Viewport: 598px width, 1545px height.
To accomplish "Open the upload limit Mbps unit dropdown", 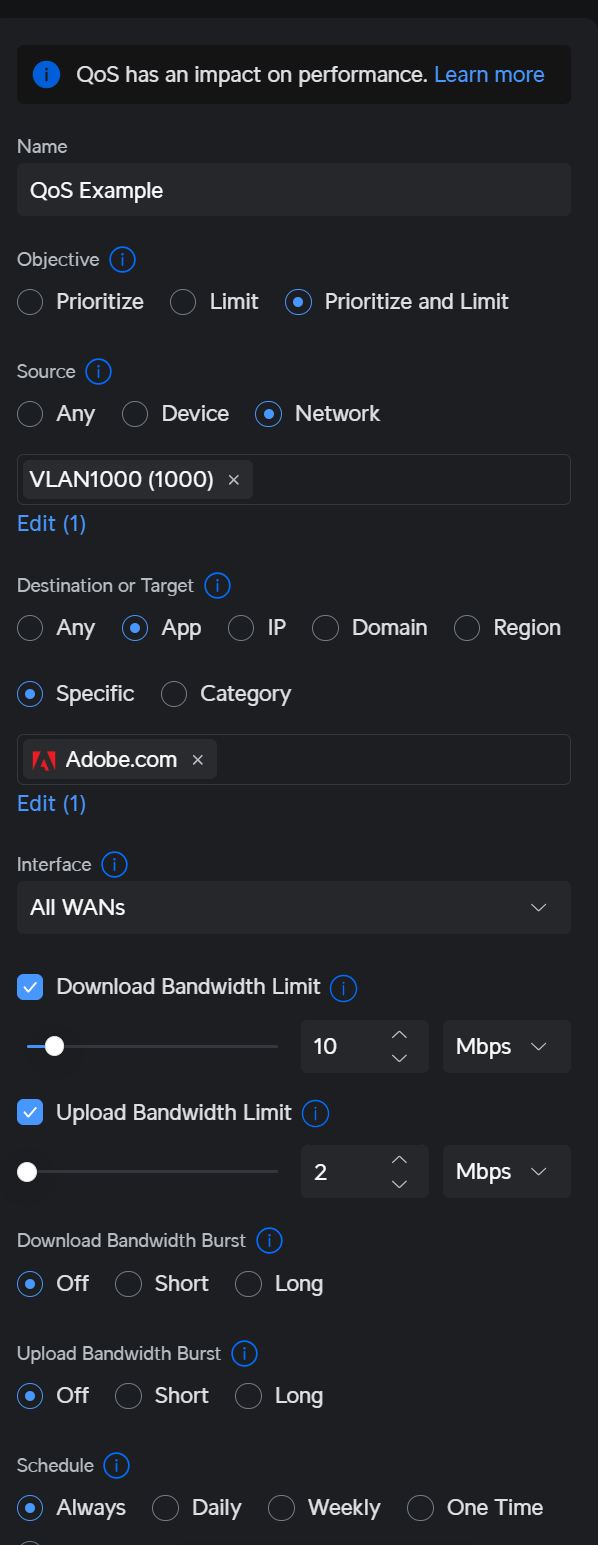I will coord(507,1172).
